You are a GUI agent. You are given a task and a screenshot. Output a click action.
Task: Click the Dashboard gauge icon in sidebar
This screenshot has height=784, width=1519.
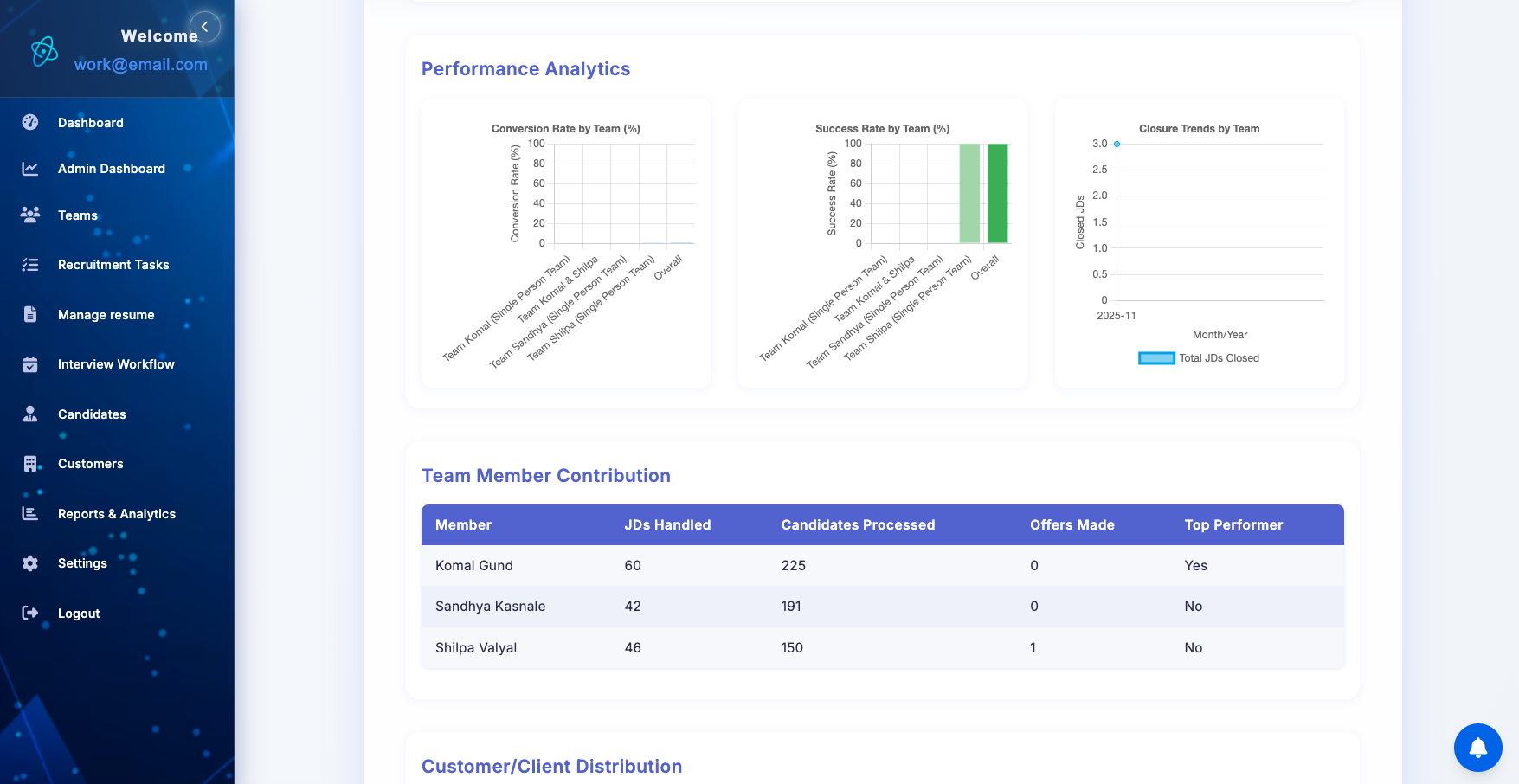[x=30, y=123]
